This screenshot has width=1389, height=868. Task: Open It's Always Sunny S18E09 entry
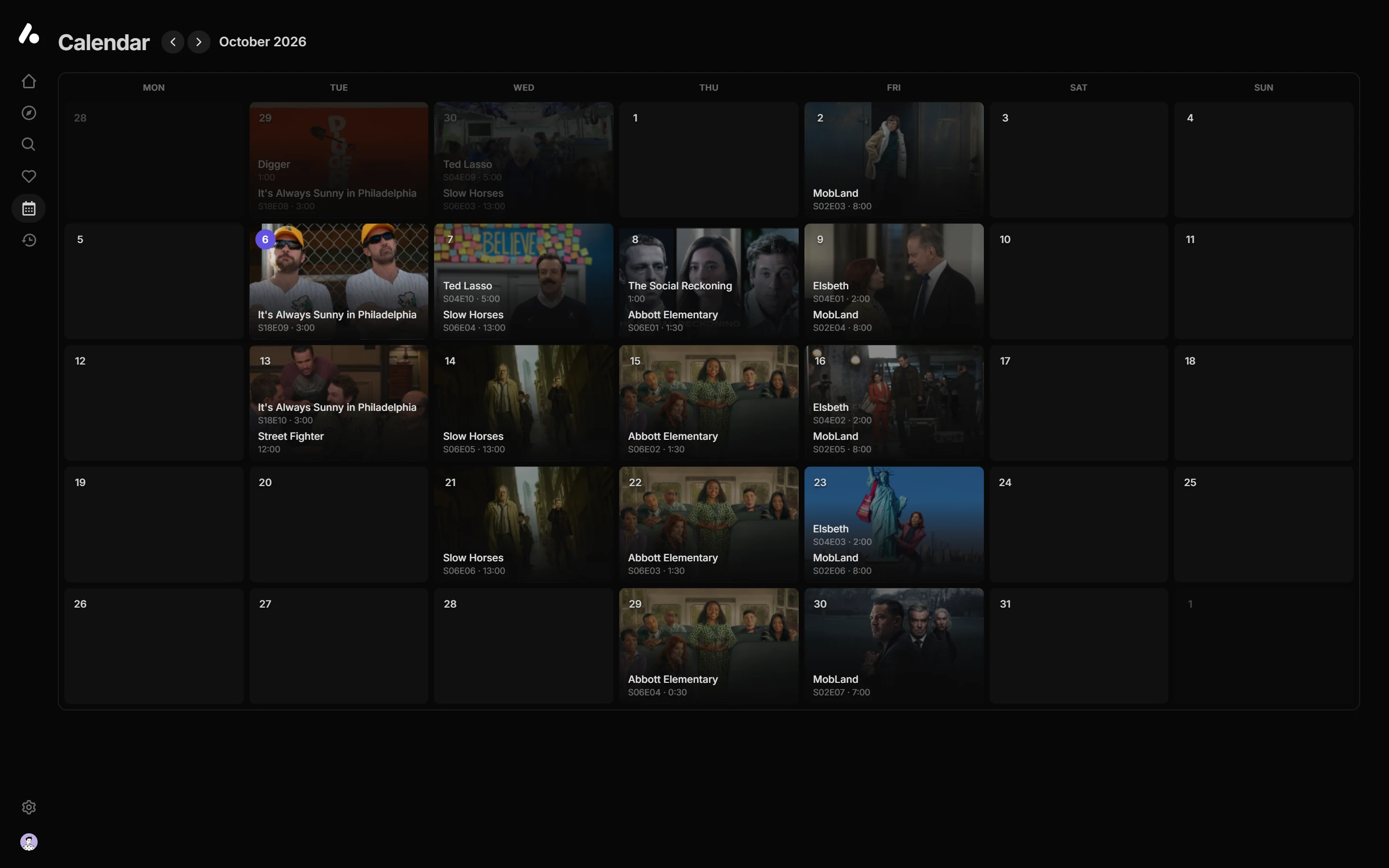337,320
